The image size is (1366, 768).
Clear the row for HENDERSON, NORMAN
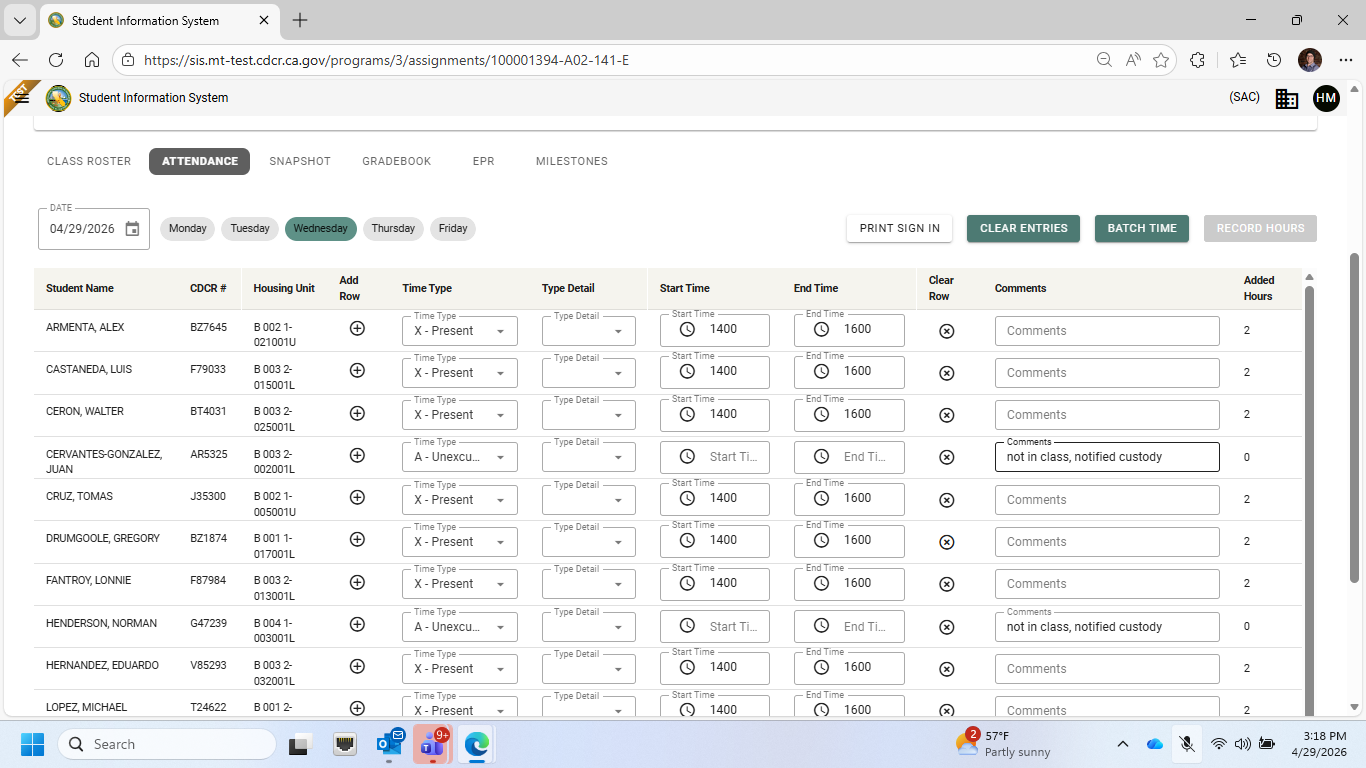click(x=947, y=627)
